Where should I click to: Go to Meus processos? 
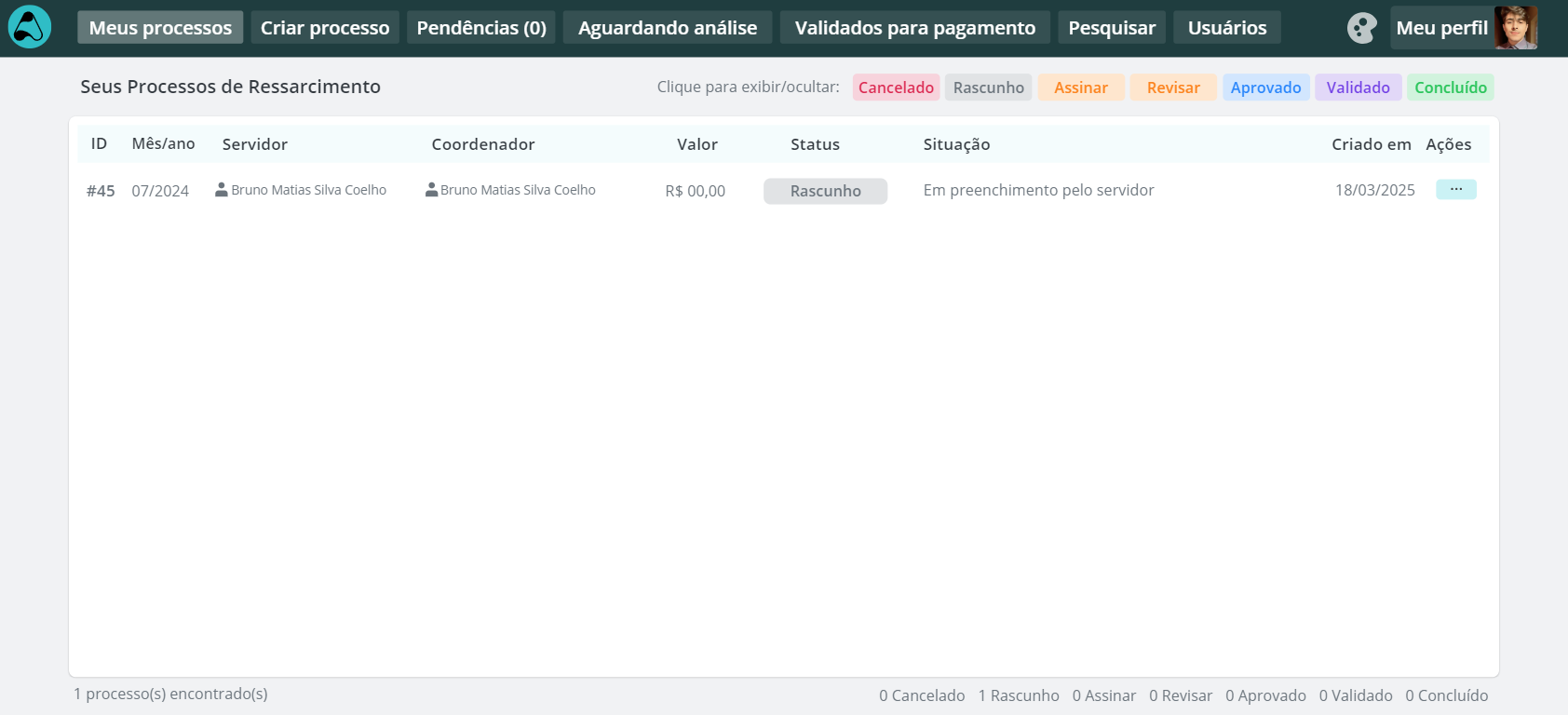point(160,28)
